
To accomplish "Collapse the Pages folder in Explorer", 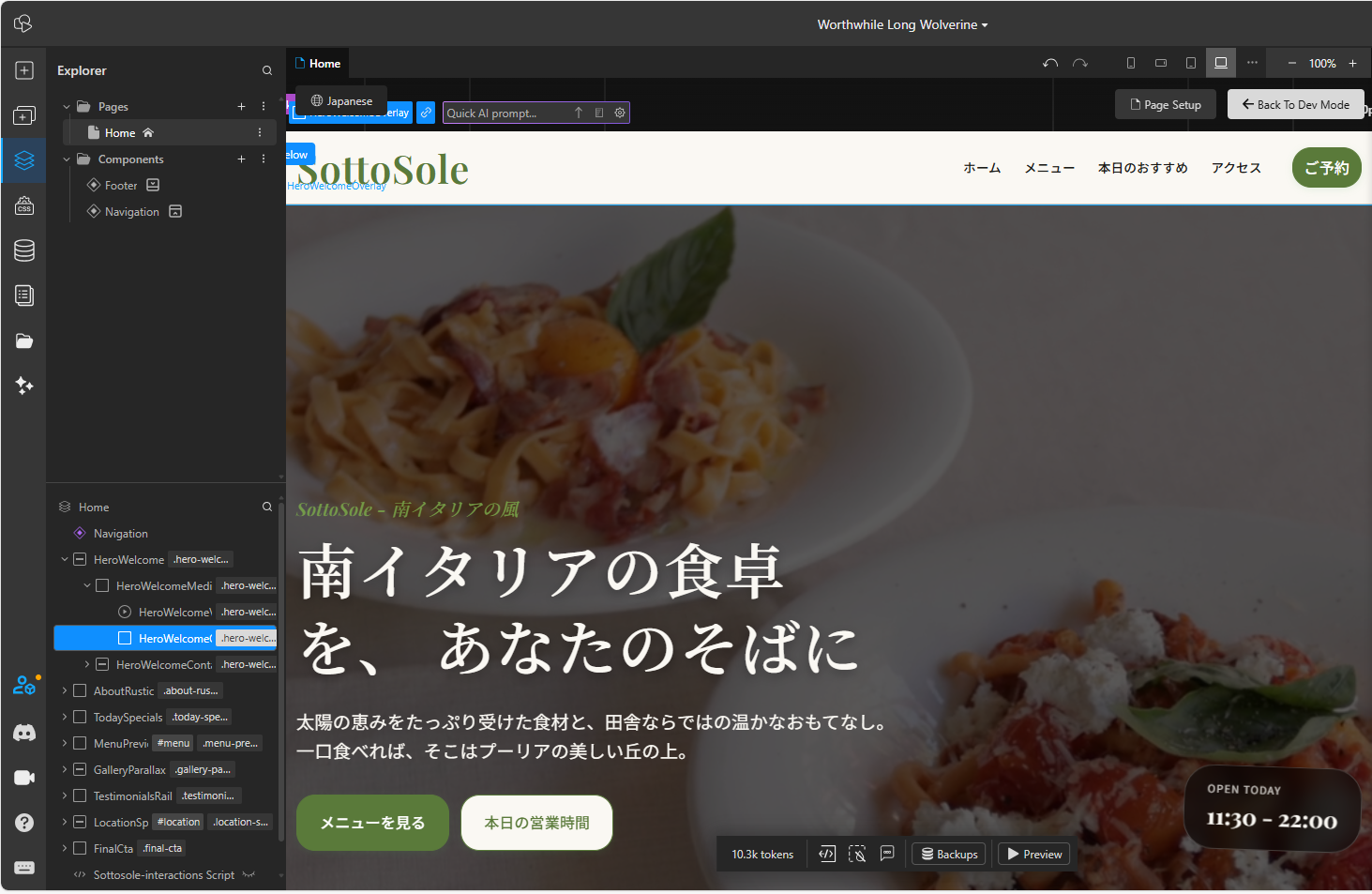I will pyautogui.click(x=65, y=106).
